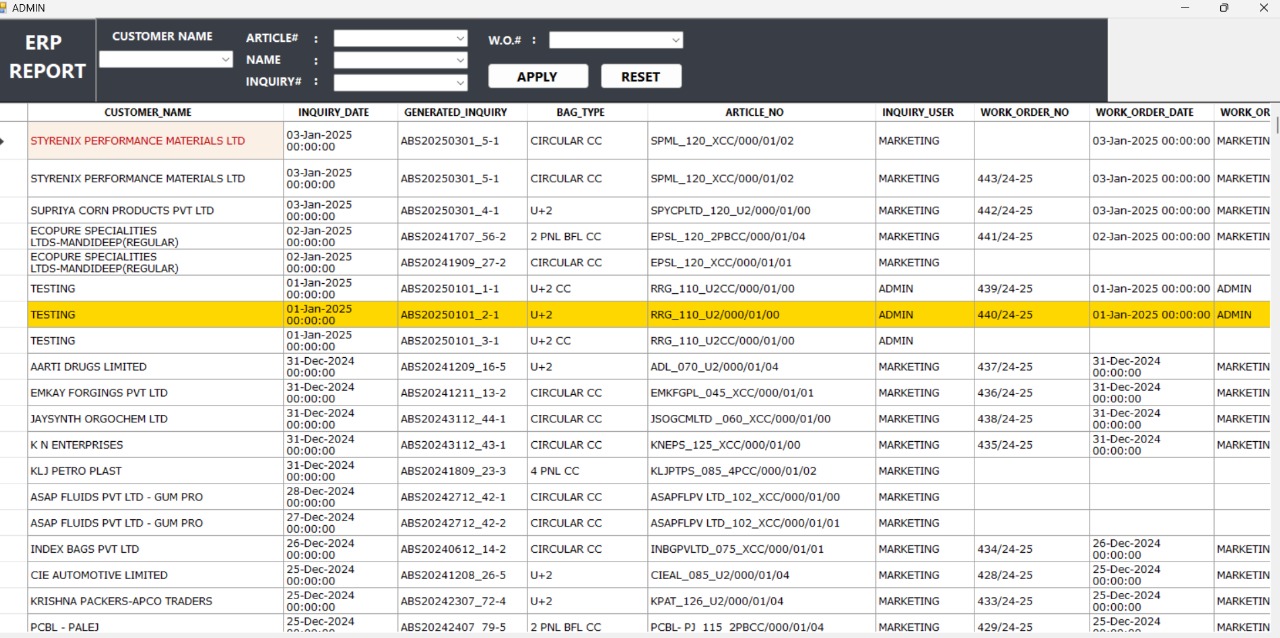
Task: Select AARTI DRUGS LIMITED customer cell
Action: 155,367
